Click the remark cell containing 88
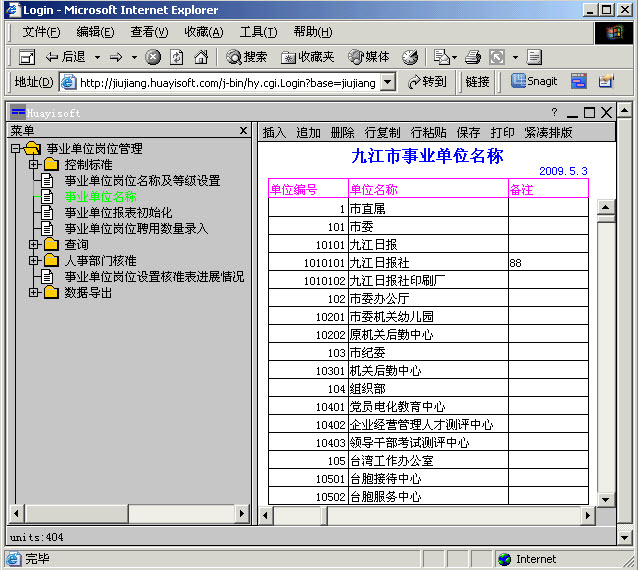The width and height of the screenshot is (638, 570). point(548,262)
